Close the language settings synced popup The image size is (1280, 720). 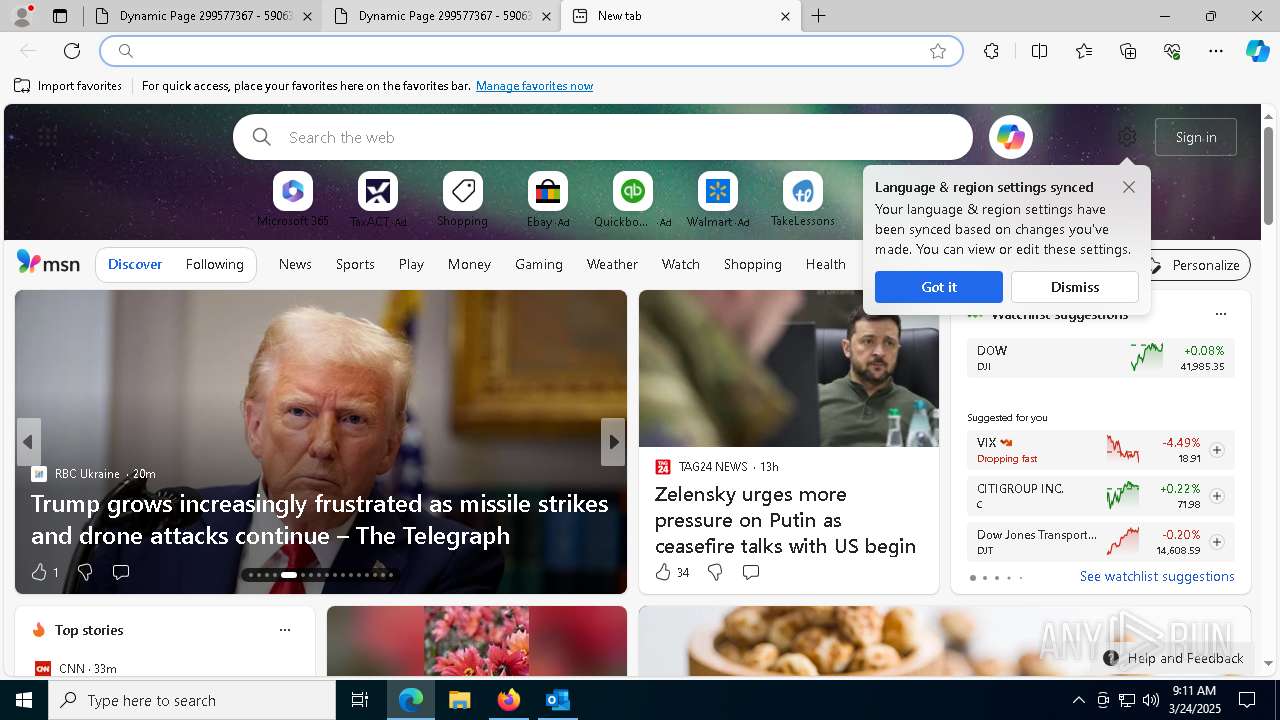coord(1129,187)
